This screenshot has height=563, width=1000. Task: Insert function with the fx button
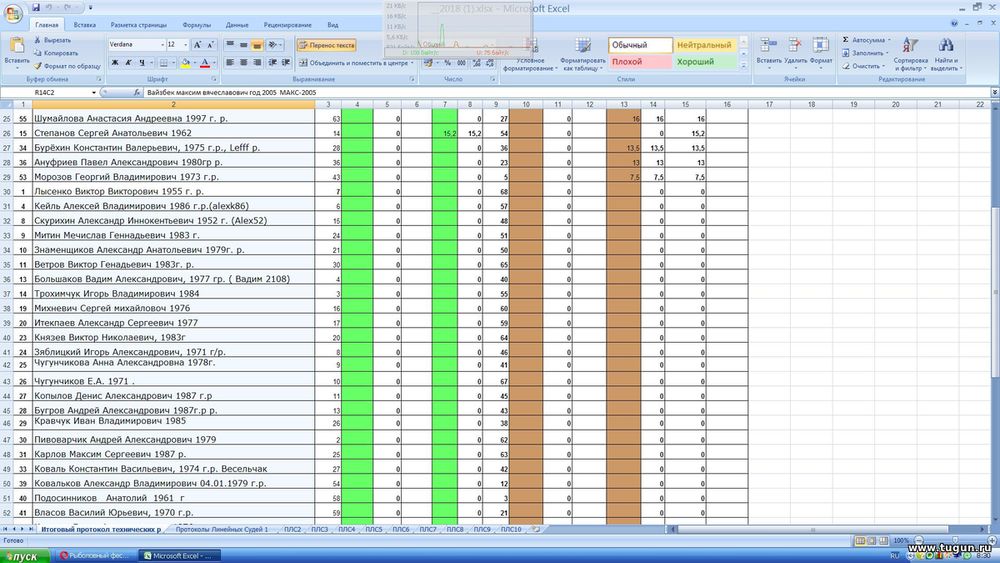(136, 92)
